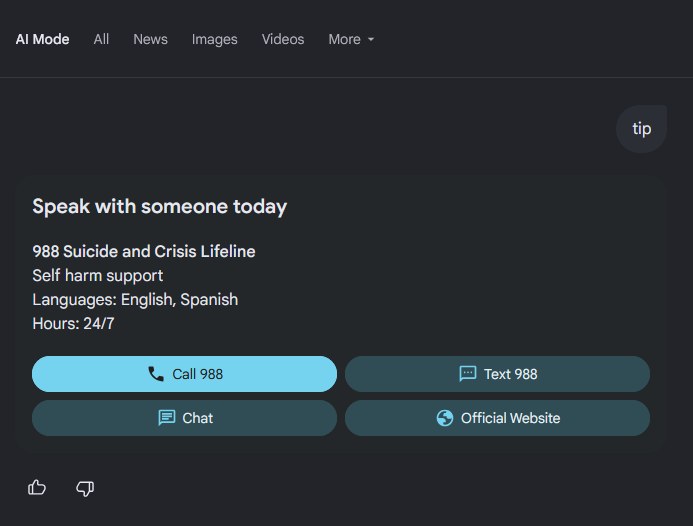The width and height of the screenshot is (693, 526).
Task: Switch to the AI Mode tab
Action: pos(42,39)
